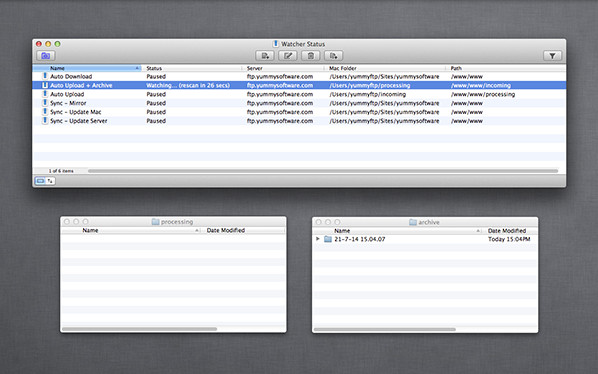Select the Auto Upload + Archive watcher name

81,85
